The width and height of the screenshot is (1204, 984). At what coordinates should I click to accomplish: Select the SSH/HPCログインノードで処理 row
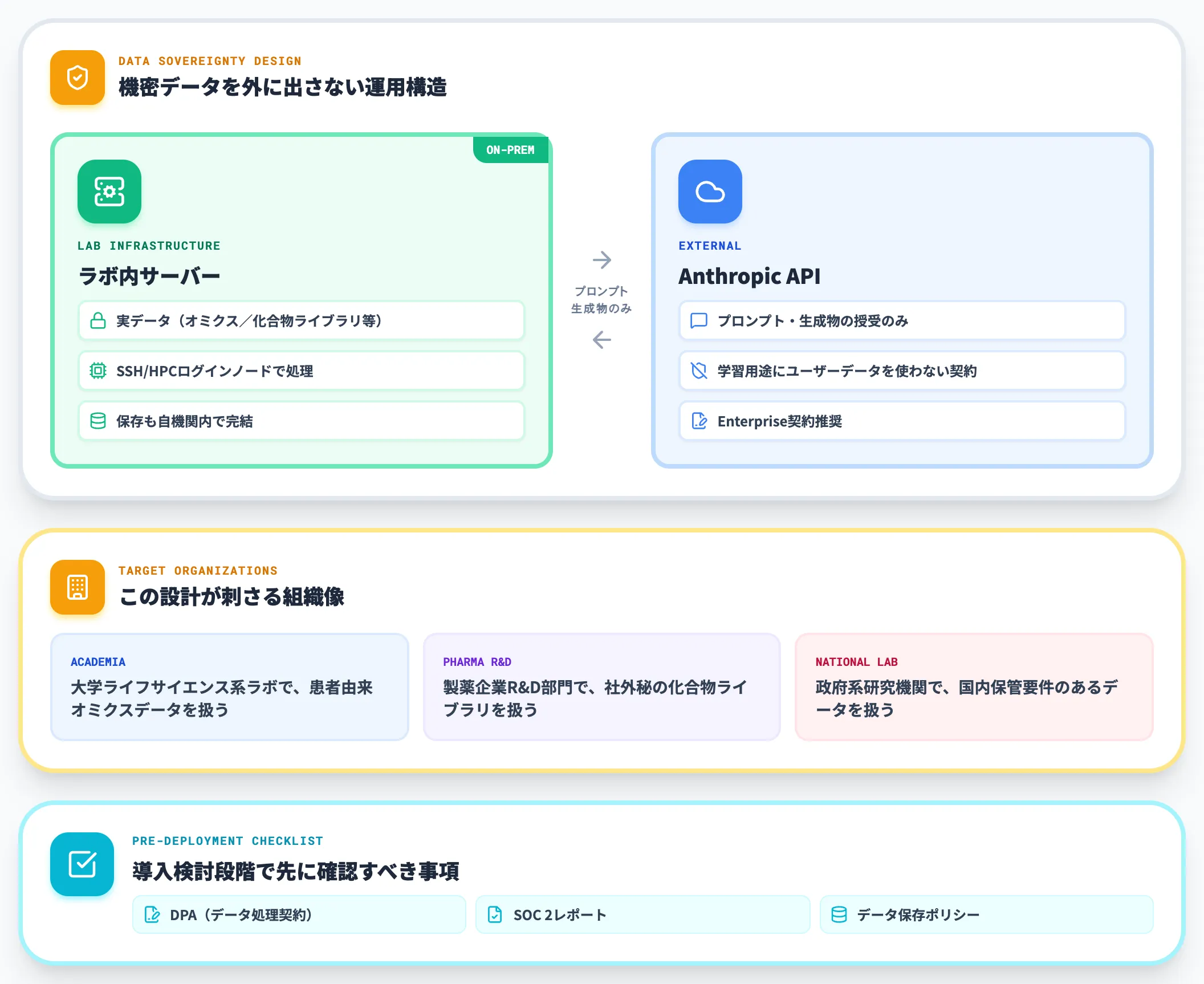pyautogui.click(x=302, y=371)
